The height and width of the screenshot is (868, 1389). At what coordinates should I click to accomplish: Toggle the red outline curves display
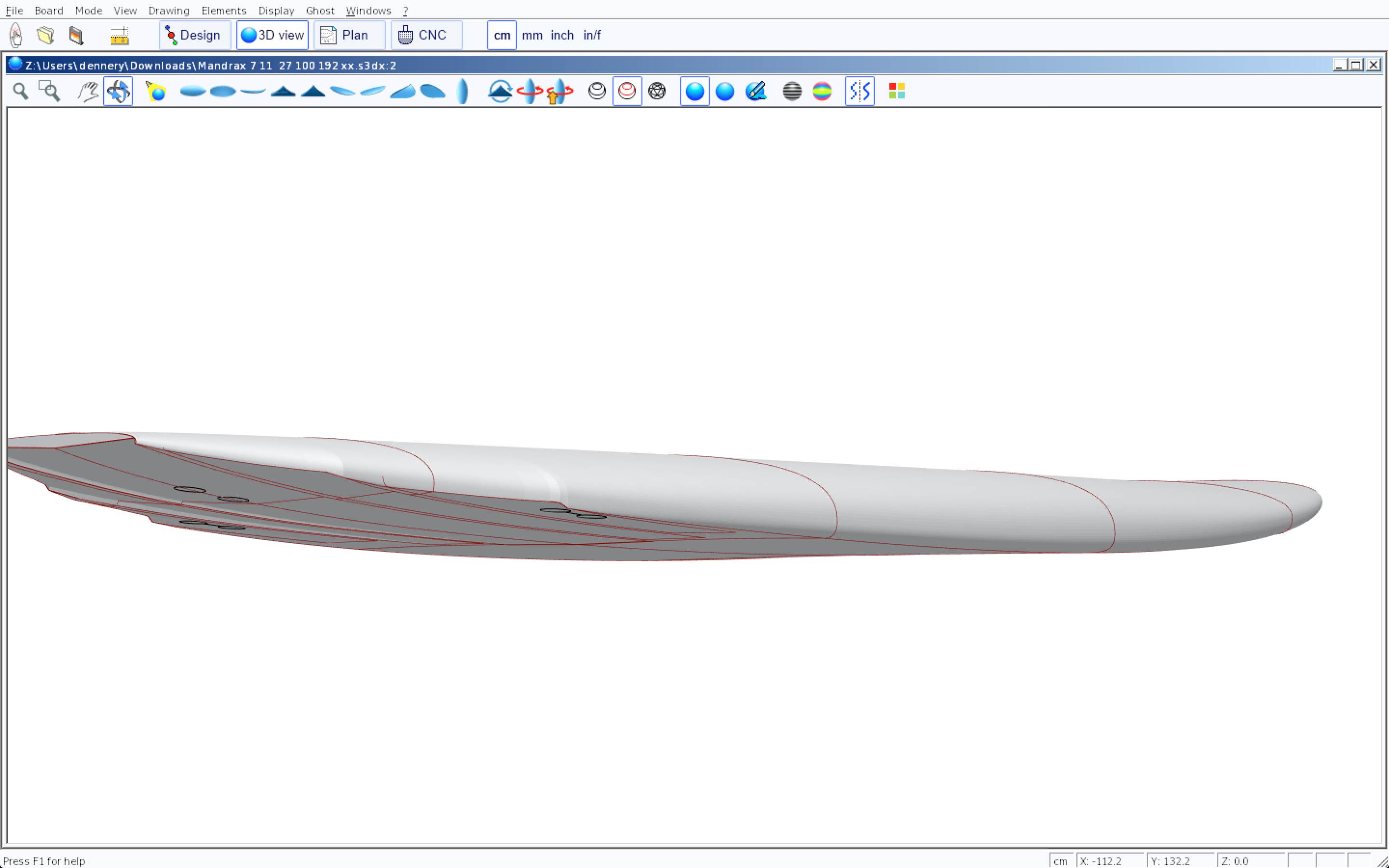[x=627, y=91]
